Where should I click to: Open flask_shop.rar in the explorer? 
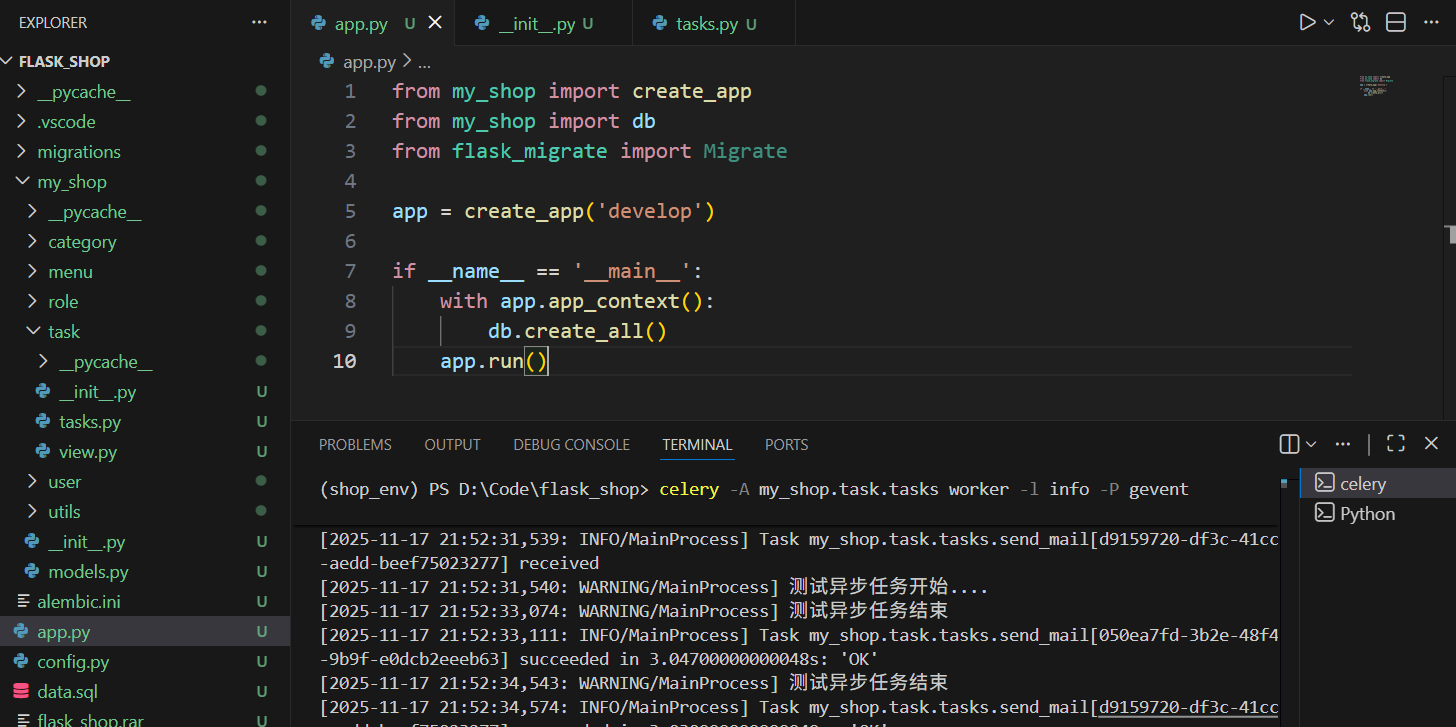click(145, 718)
